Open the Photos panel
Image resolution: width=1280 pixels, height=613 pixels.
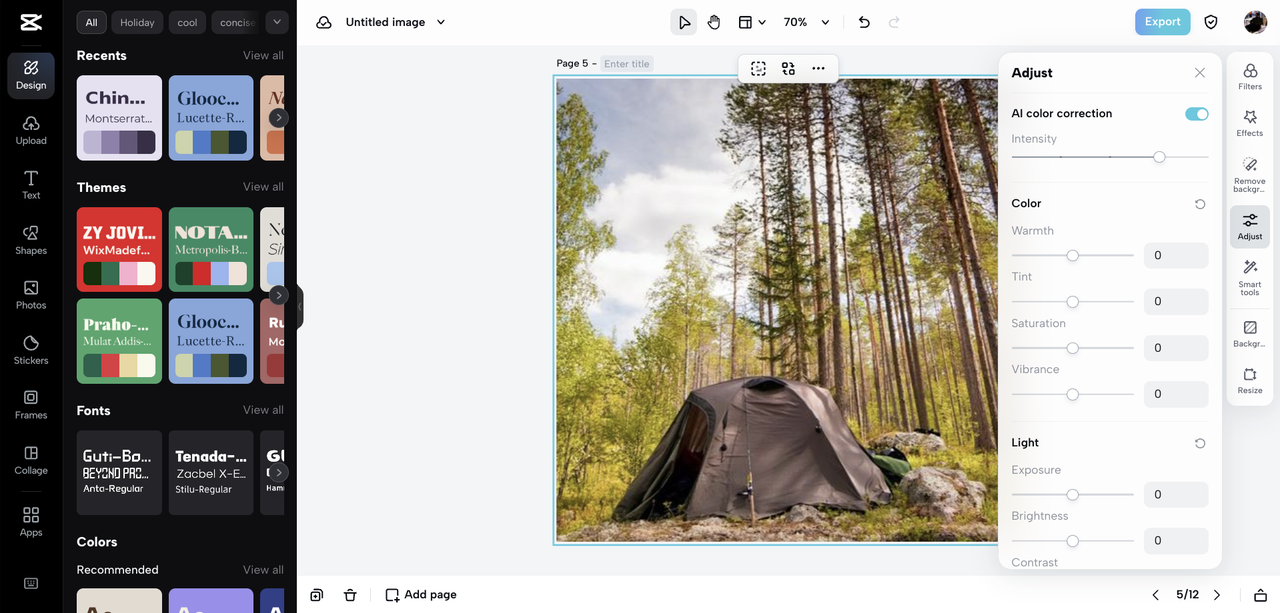tap(30, 296)
